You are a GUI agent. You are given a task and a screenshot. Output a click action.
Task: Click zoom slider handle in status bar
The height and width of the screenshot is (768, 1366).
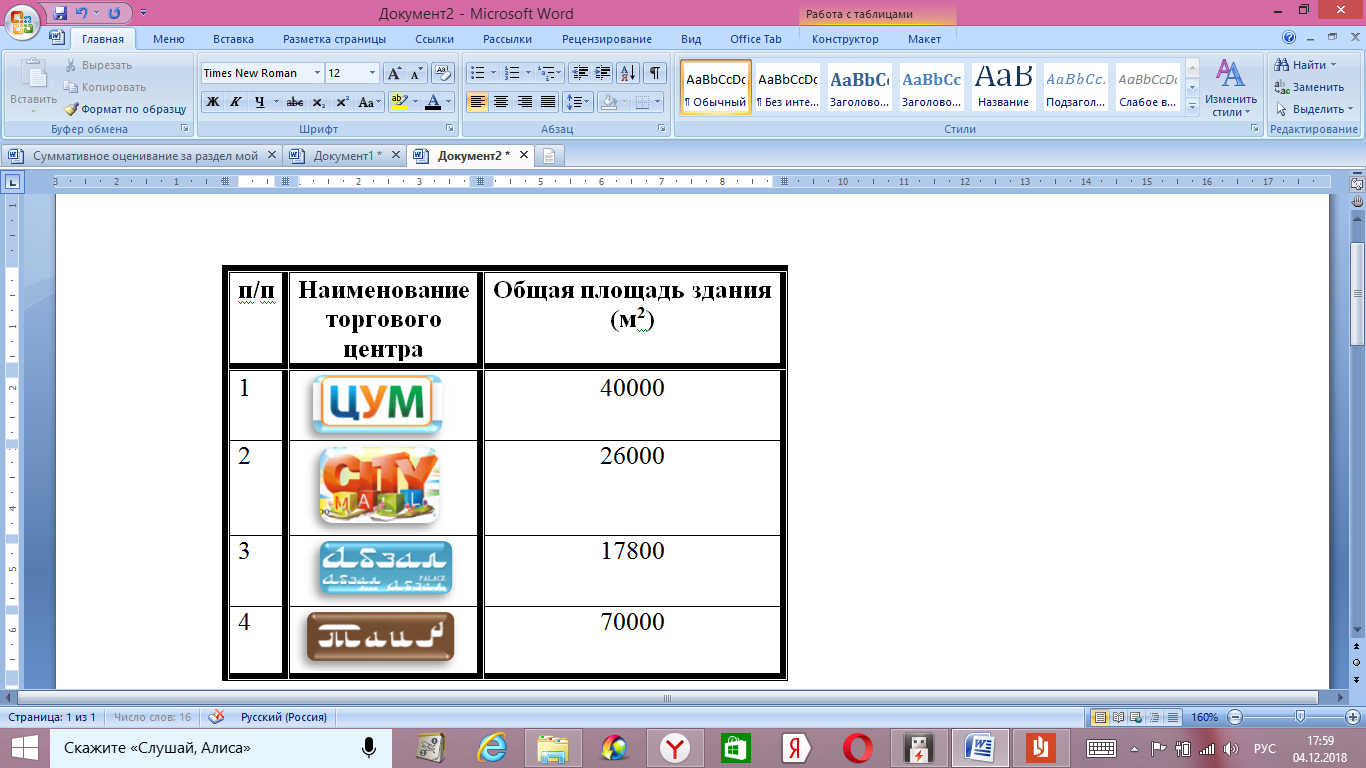[x=1299, y=717]
